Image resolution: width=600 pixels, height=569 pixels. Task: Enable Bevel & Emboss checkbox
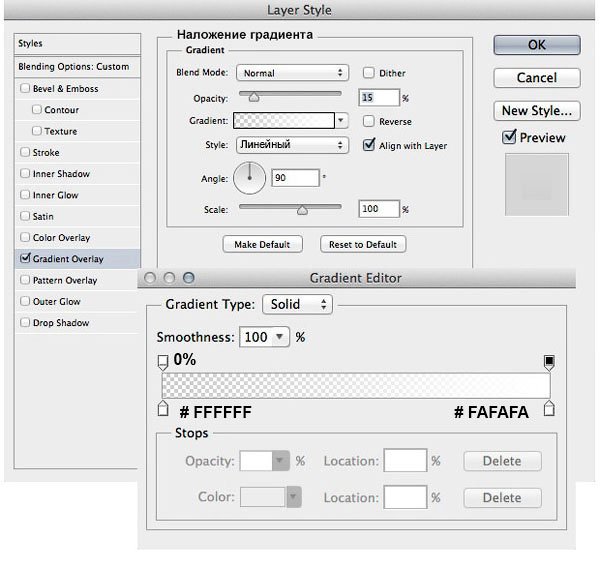point(25,88)
